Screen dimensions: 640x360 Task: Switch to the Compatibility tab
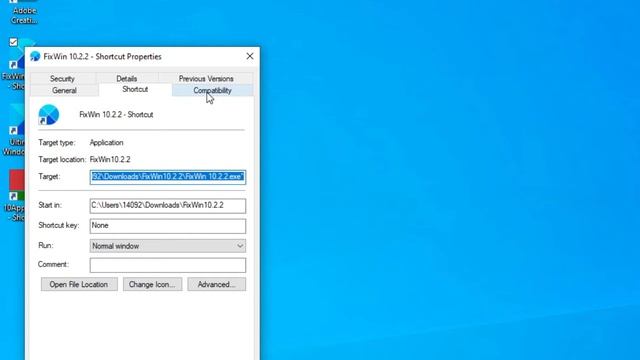pyautogui.click(x=212, y=90)
